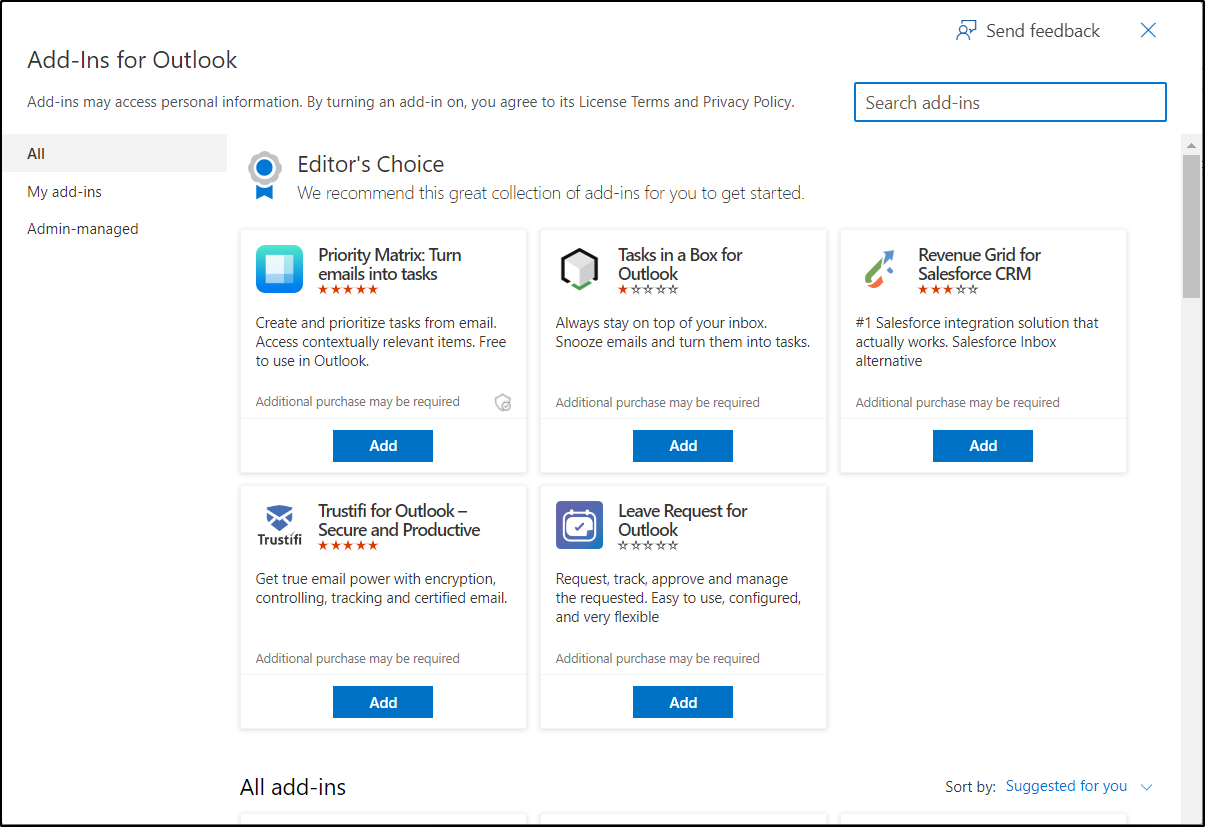Click the Send feedback person icon
This screenshot has height=827, width=1205.
[966, 31]
